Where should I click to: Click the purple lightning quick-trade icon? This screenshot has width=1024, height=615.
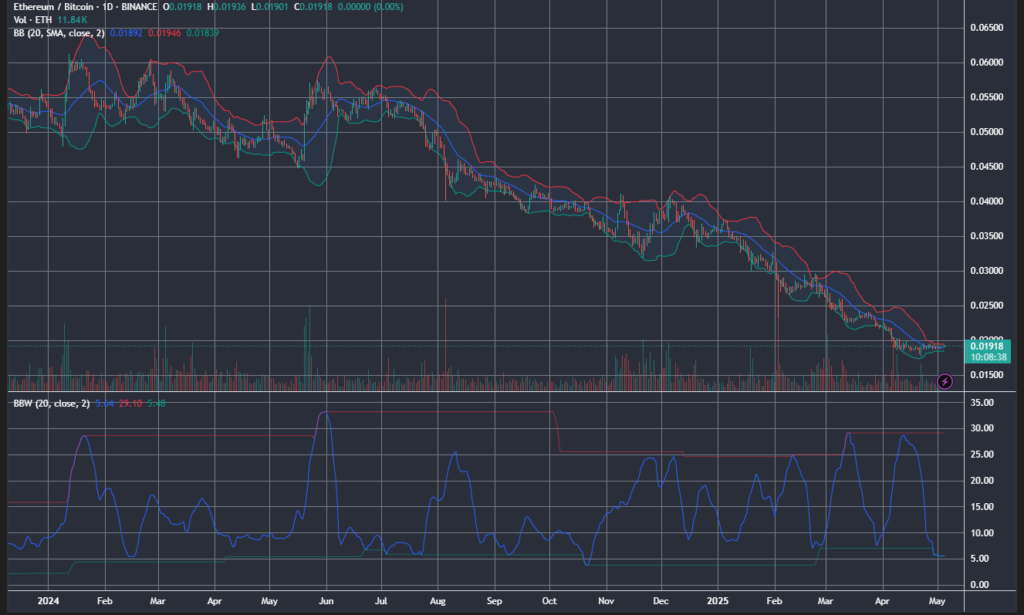pos(943,381)
